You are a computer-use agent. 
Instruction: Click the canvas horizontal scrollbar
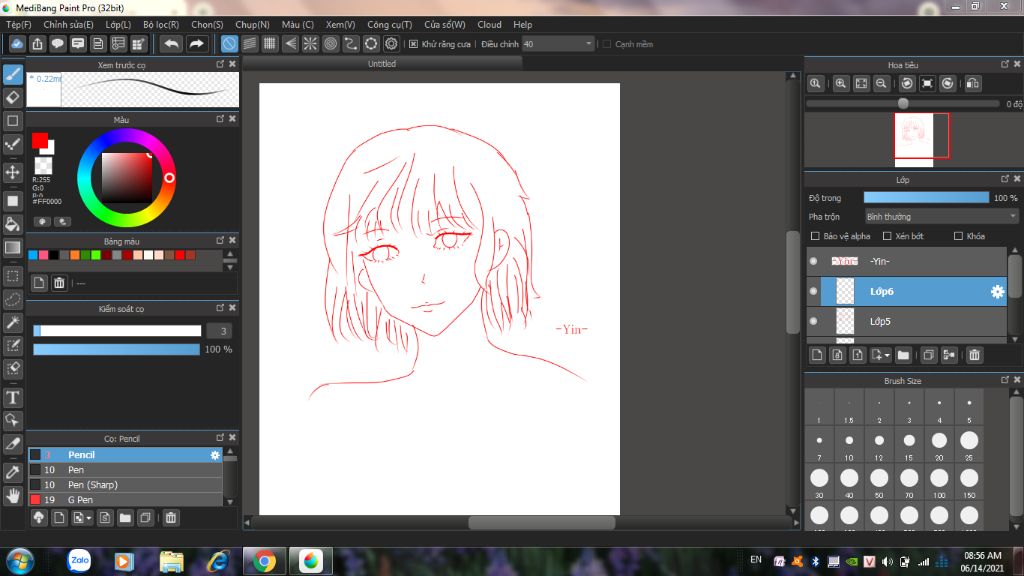[x=541, y=522]
